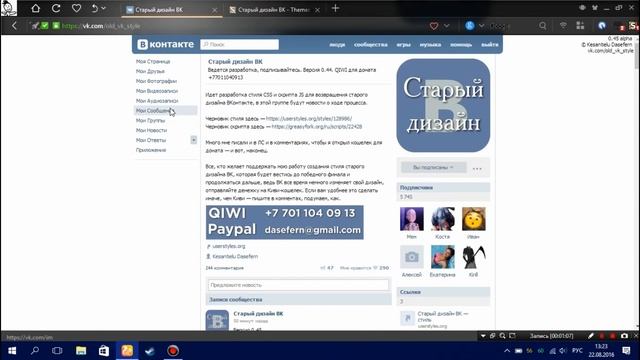Screen dimensions: 640x360
Task: Reload the page with refresh icon
Action: click(x=56, y=8)
